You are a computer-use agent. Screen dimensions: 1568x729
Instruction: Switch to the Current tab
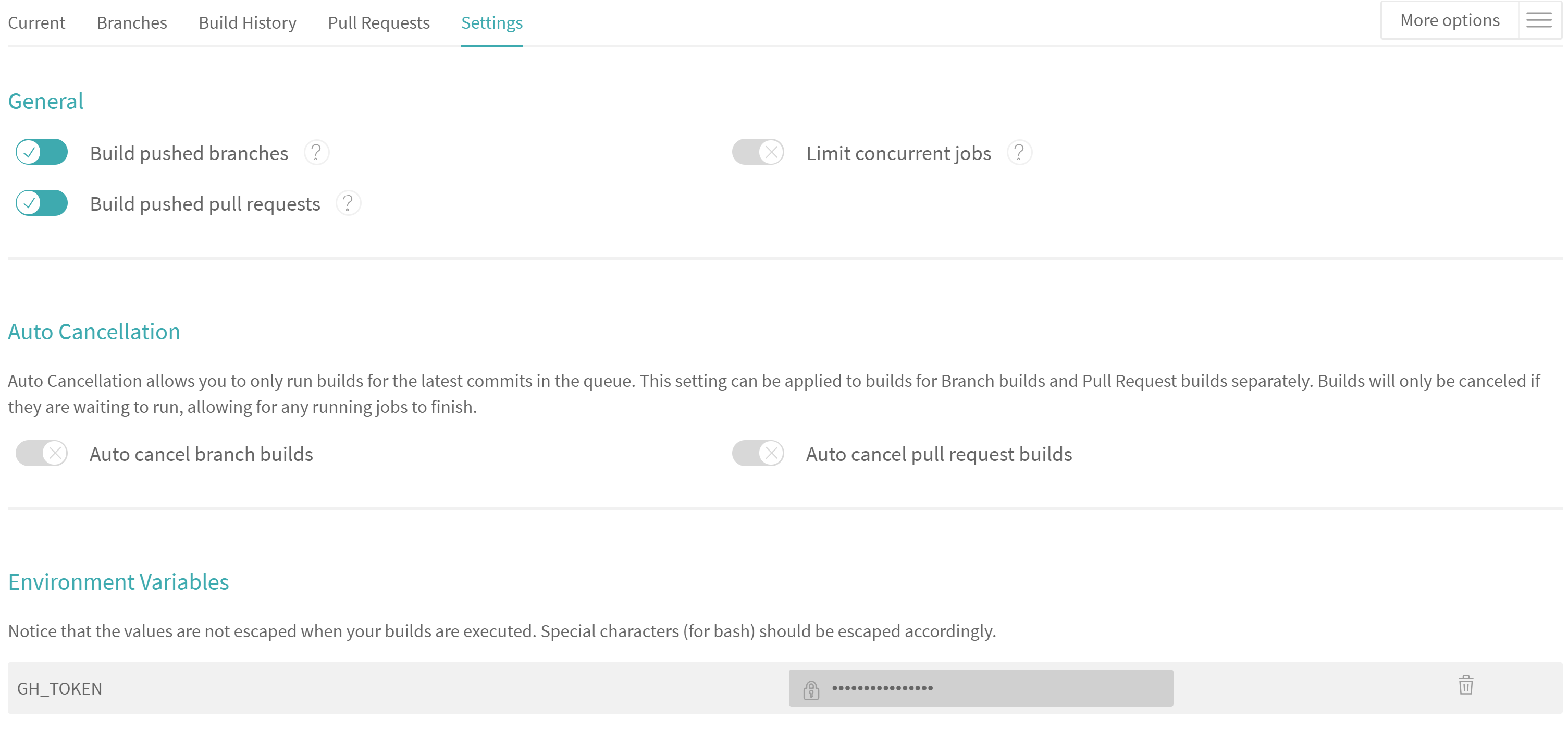tap(36, 23)
